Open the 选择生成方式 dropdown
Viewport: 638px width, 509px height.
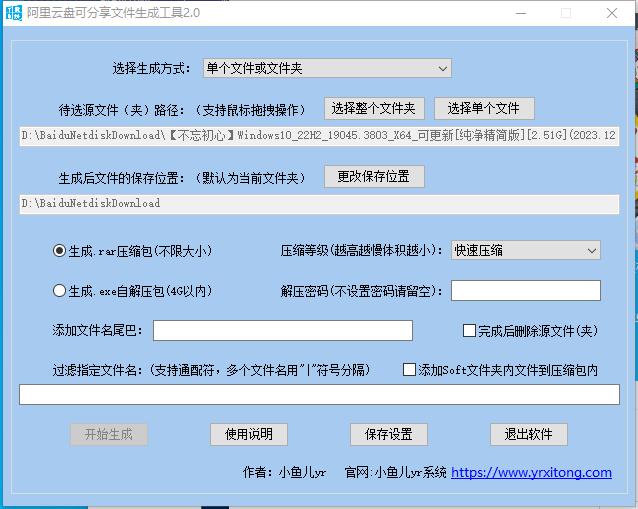coord(326,68)
